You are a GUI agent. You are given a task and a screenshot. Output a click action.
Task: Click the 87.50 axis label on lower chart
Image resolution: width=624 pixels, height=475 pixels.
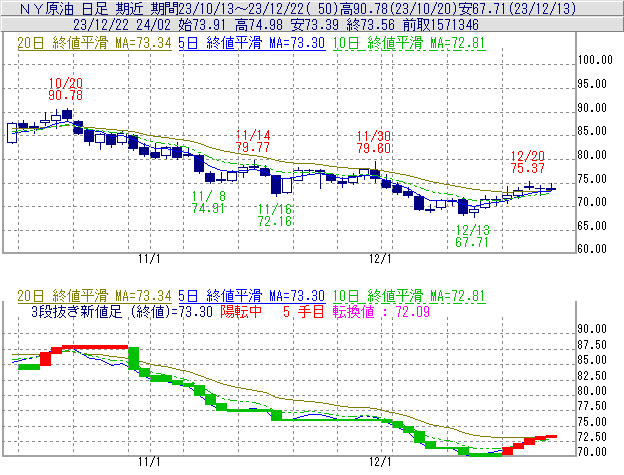point(592,345)
